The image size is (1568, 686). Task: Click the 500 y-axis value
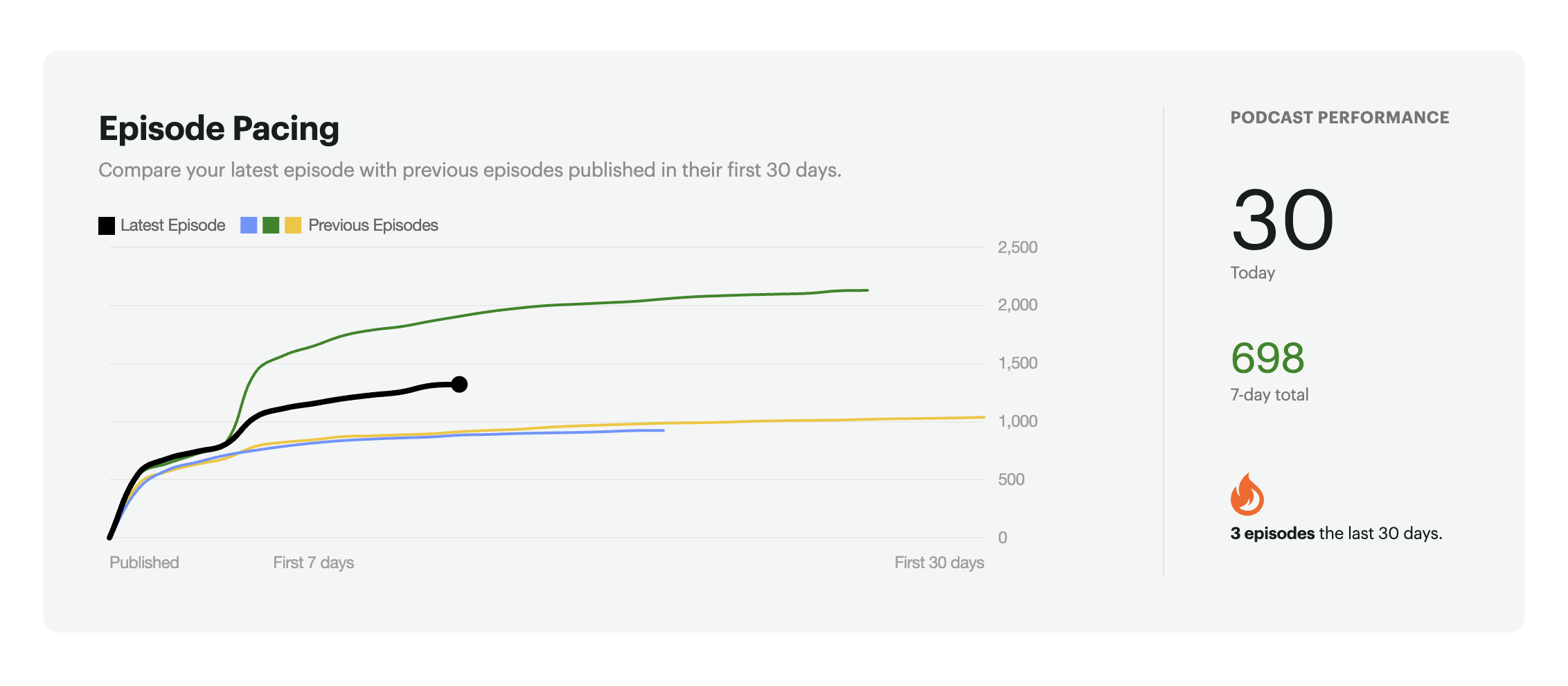(x=1010, y=480)
